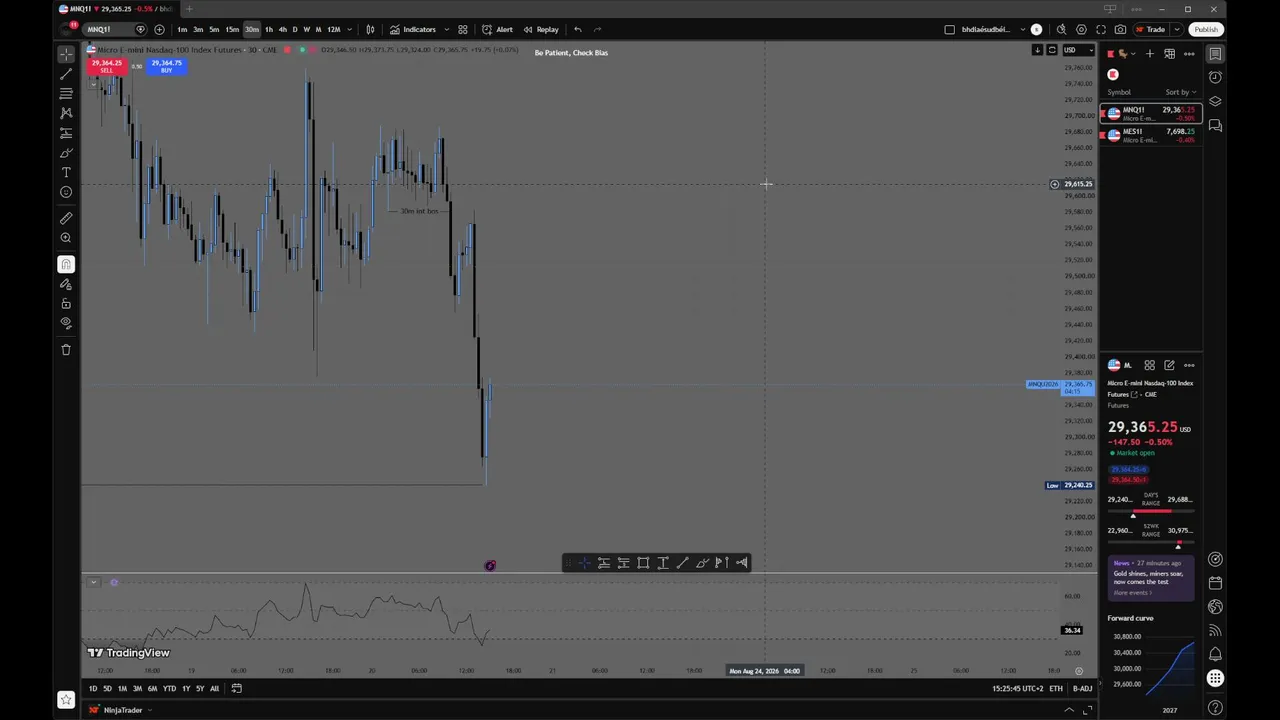Toggle stay in drawing mode pencil-lock
The height and width of the screenshot is (720, 1280).
66,284
